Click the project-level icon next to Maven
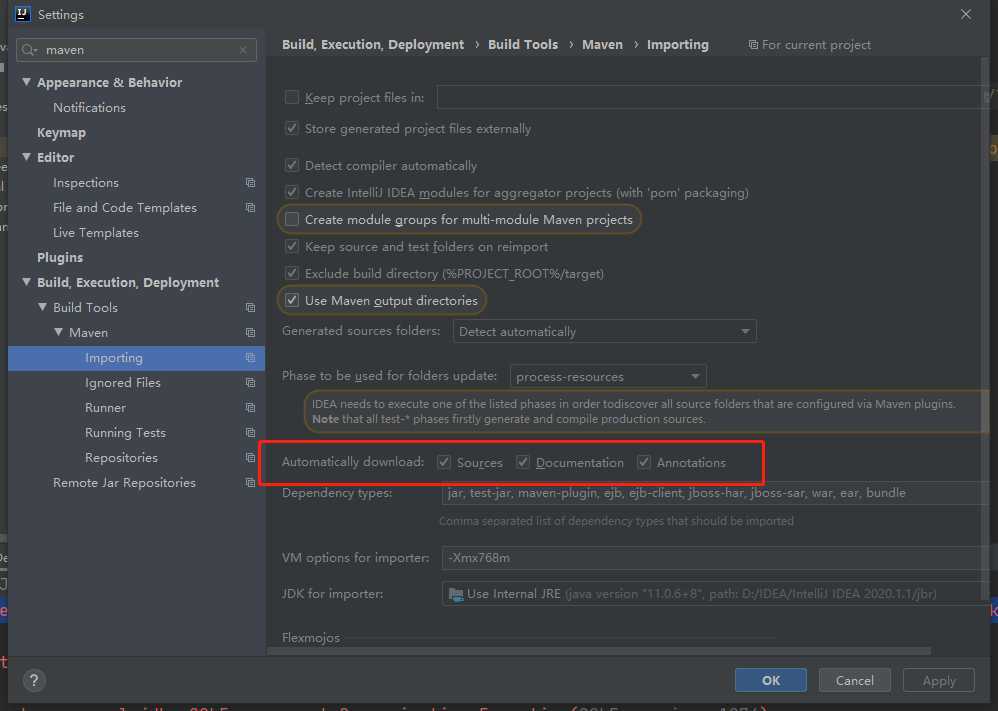This screenshot has height=711, width=998. coord(250,332)
